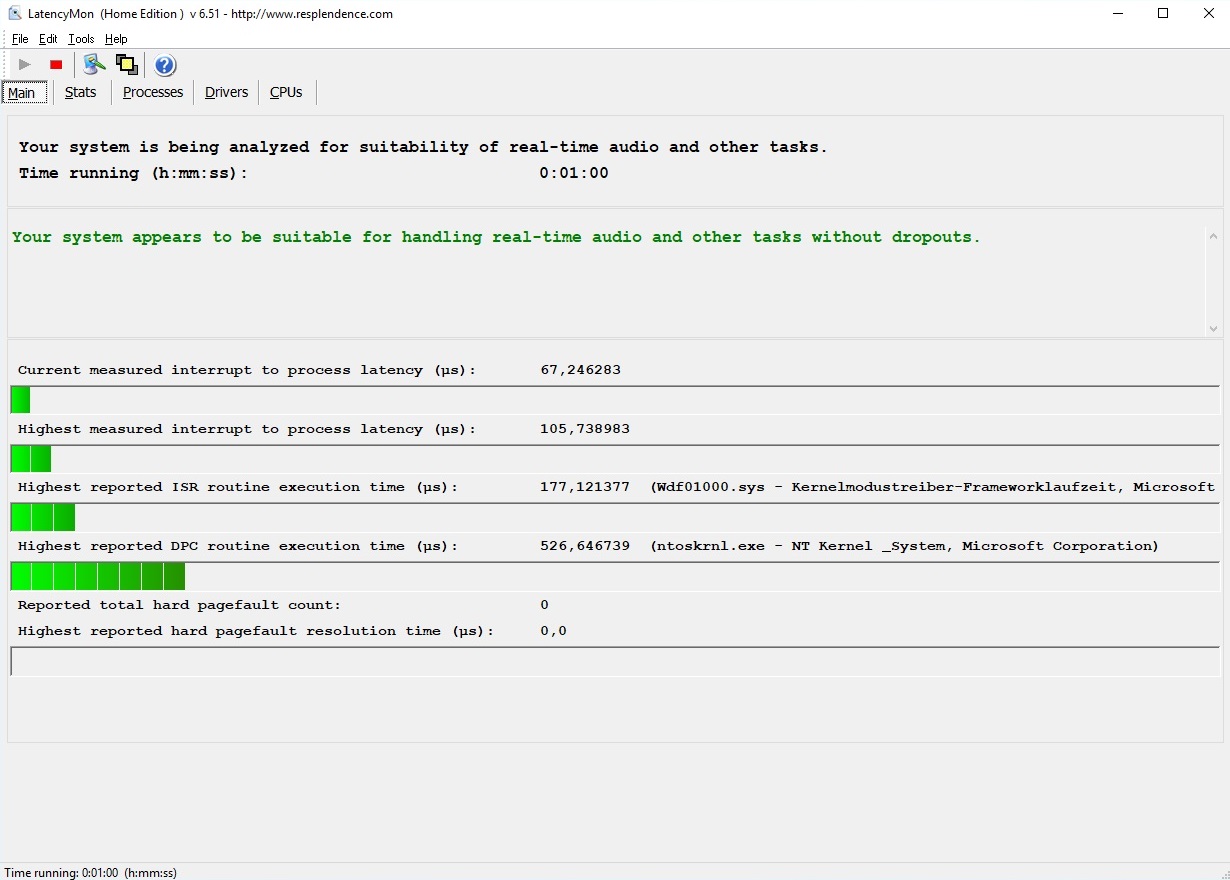Screen dimensions: 1230x880
Task: Click the LatencyMon app icon in title bar
Action: click(14, 14)
